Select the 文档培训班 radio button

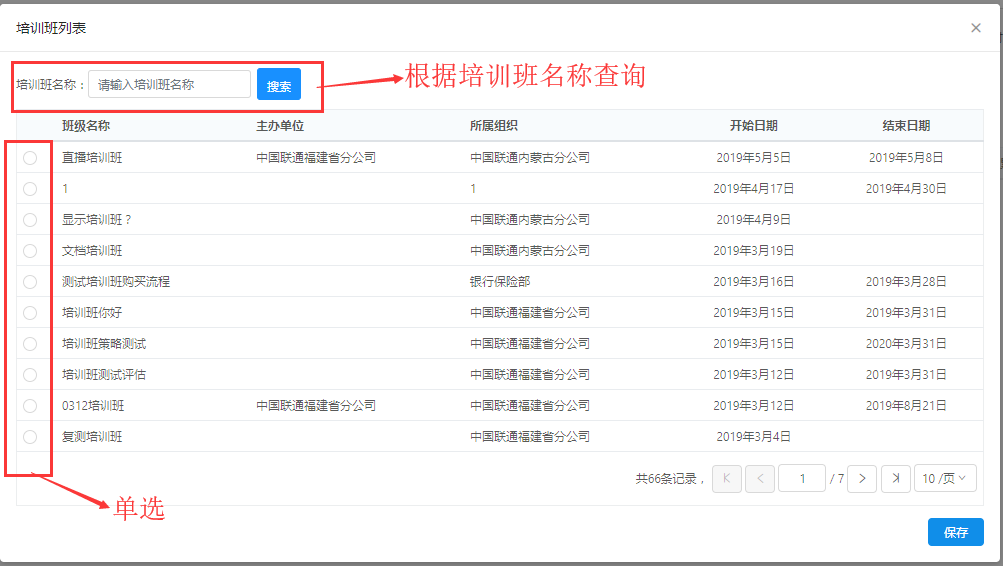[30, 251]
